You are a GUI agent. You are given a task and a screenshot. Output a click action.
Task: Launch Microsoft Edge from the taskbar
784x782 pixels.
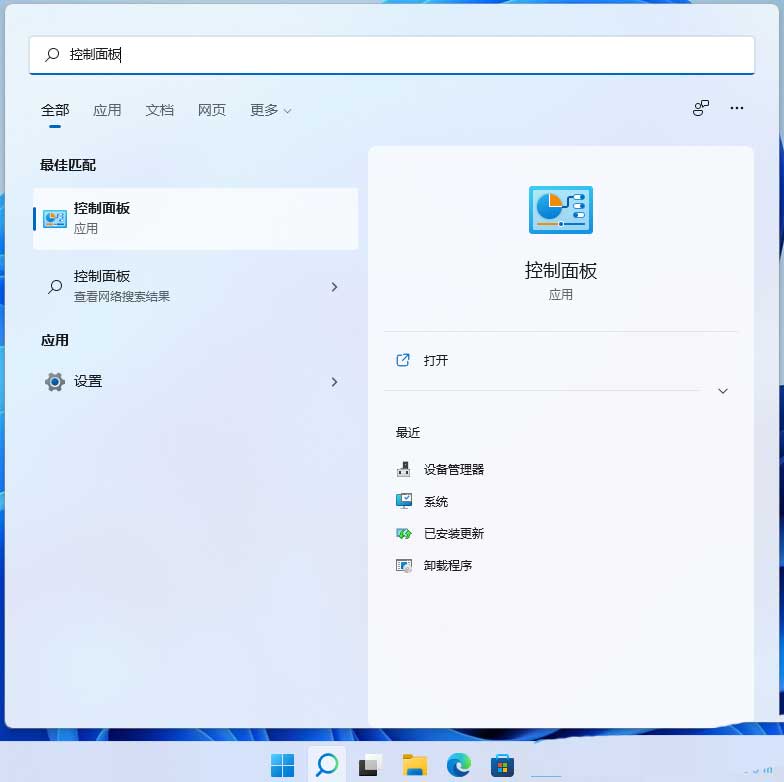459,765
